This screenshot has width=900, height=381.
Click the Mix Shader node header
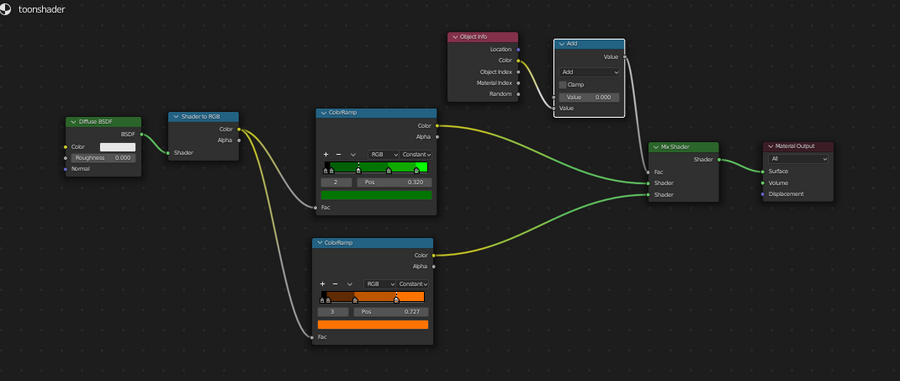click(x=683, y=147)
